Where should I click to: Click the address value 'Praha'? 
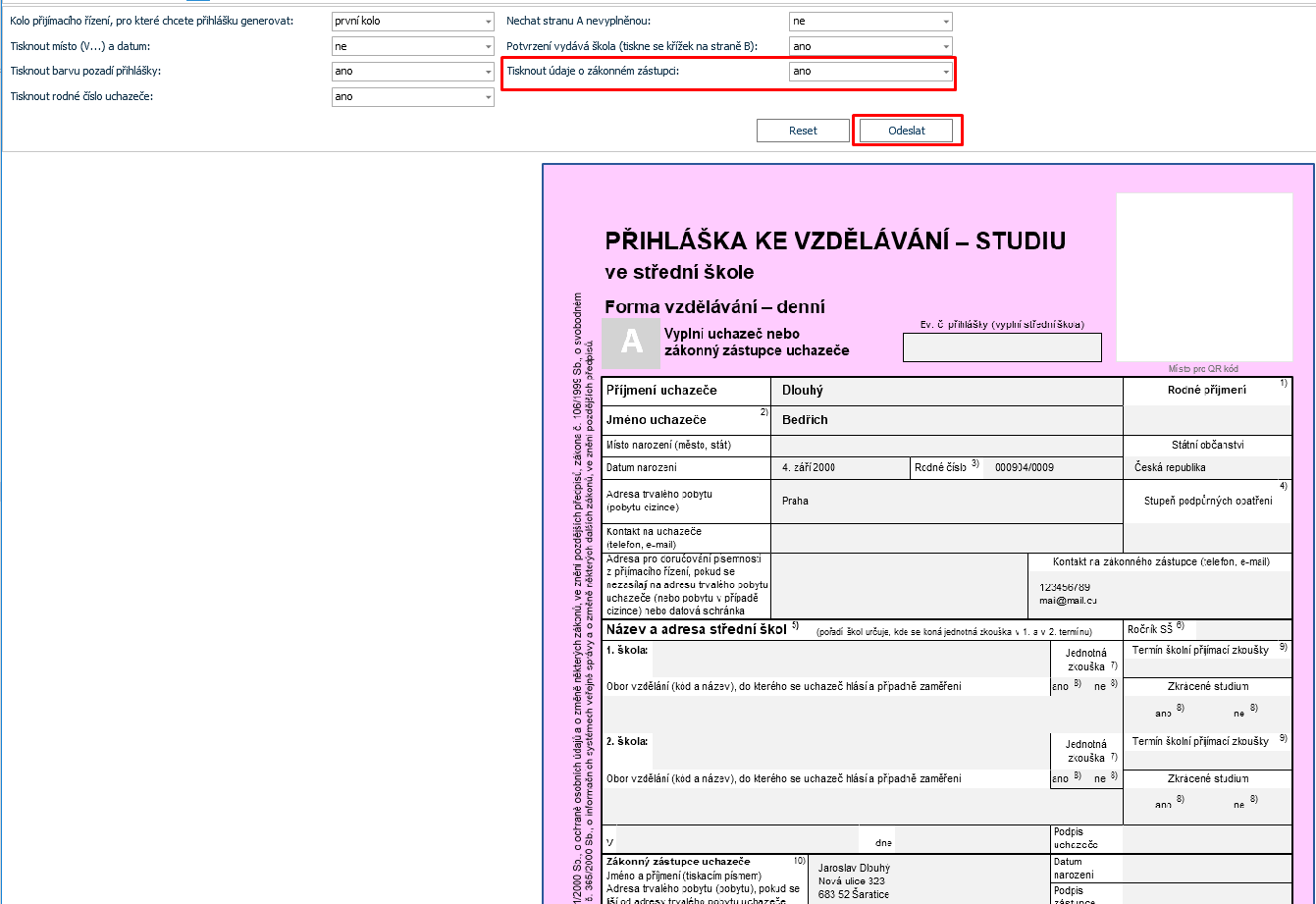point(795,501)
